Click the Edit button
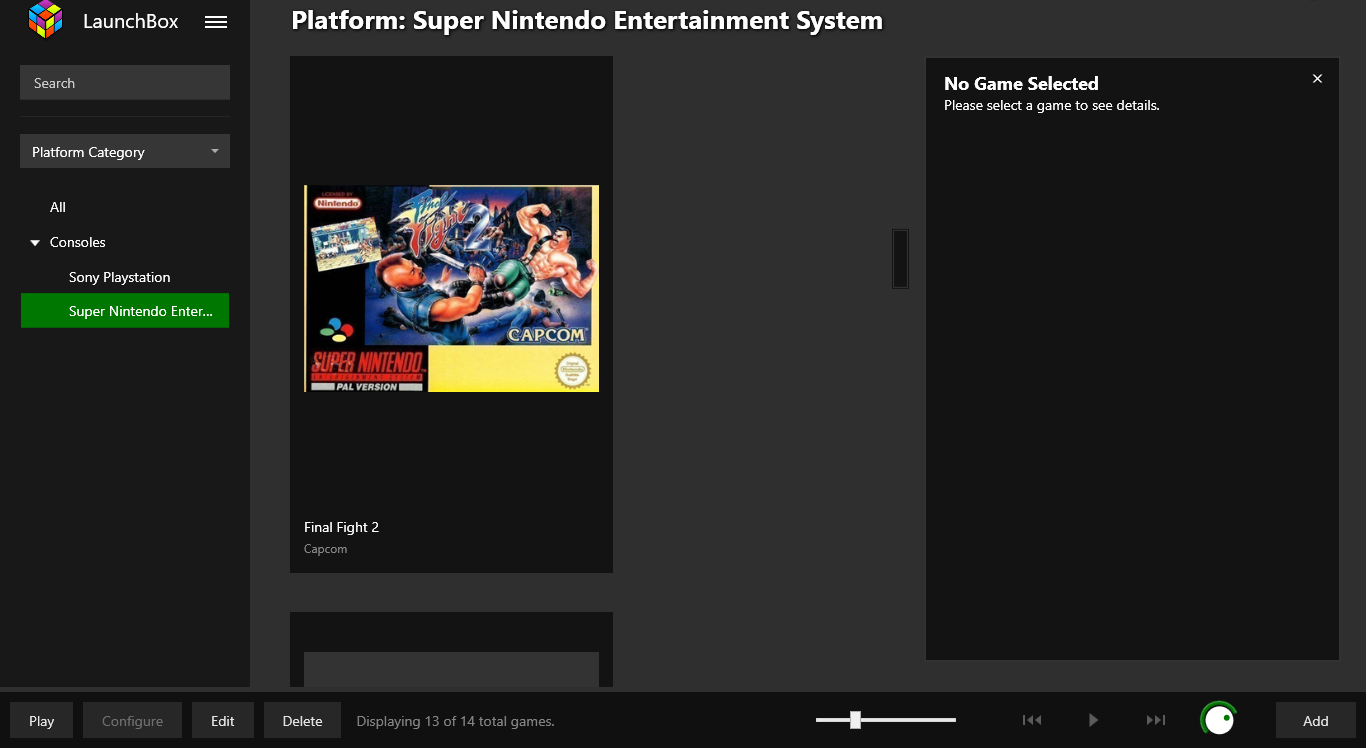Viewport: 1368px width, 748px height. tap(223, 721)
